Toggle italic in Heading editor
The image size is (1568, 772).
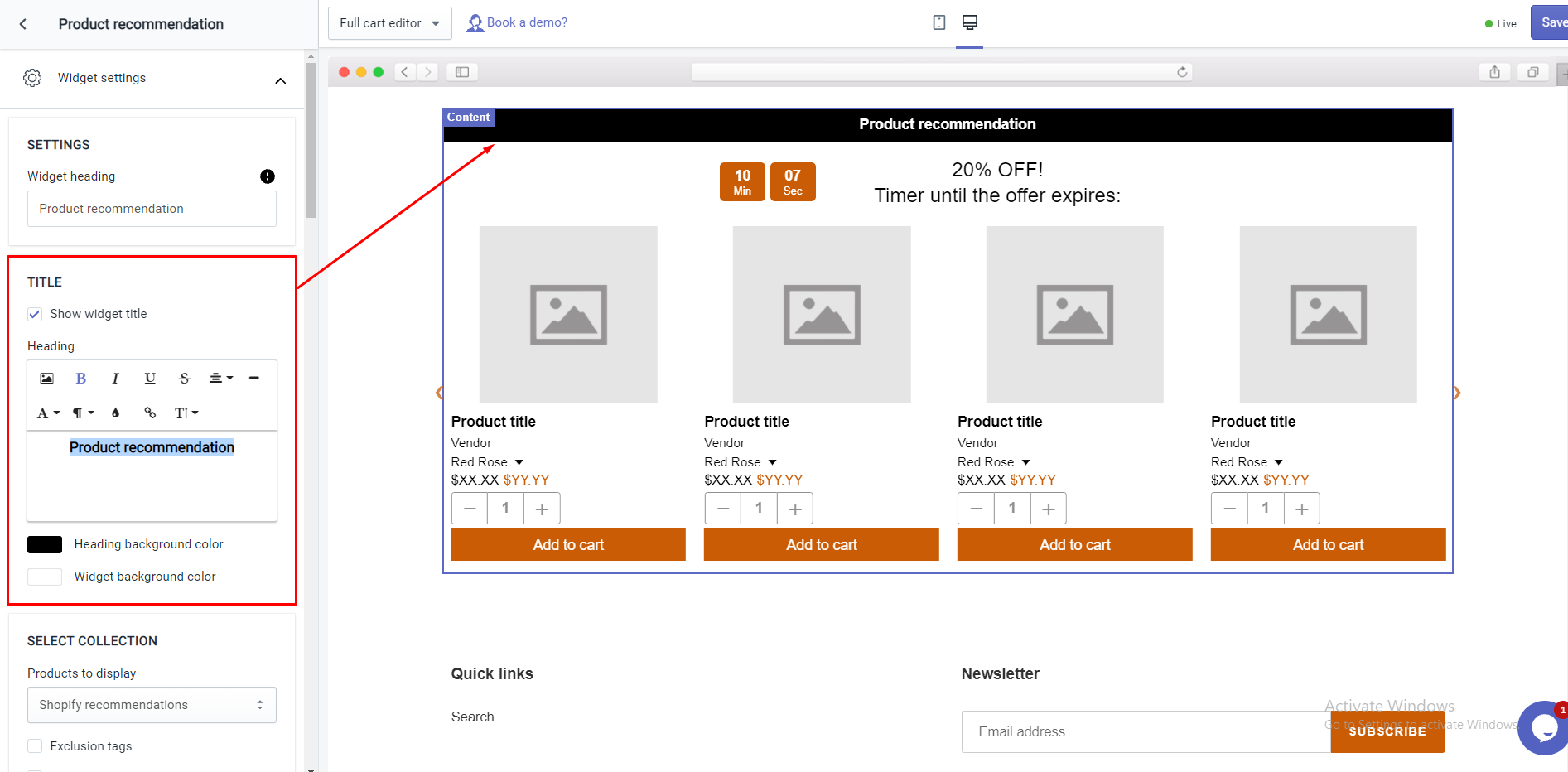pos(115,379)
